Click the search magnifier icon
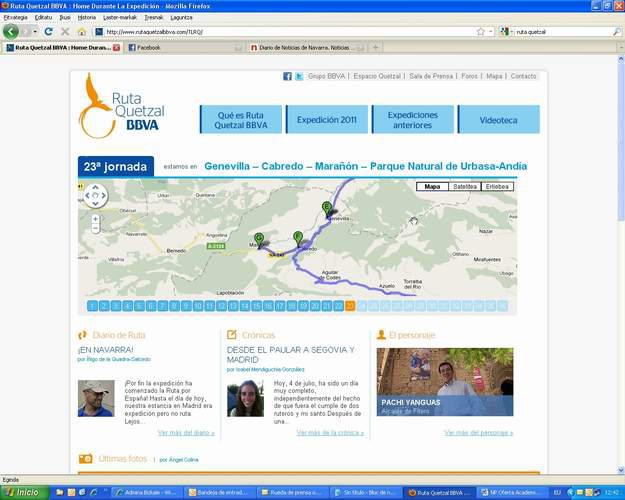Image resolution: width=625 pixels, height=500 pixels. 617,31
